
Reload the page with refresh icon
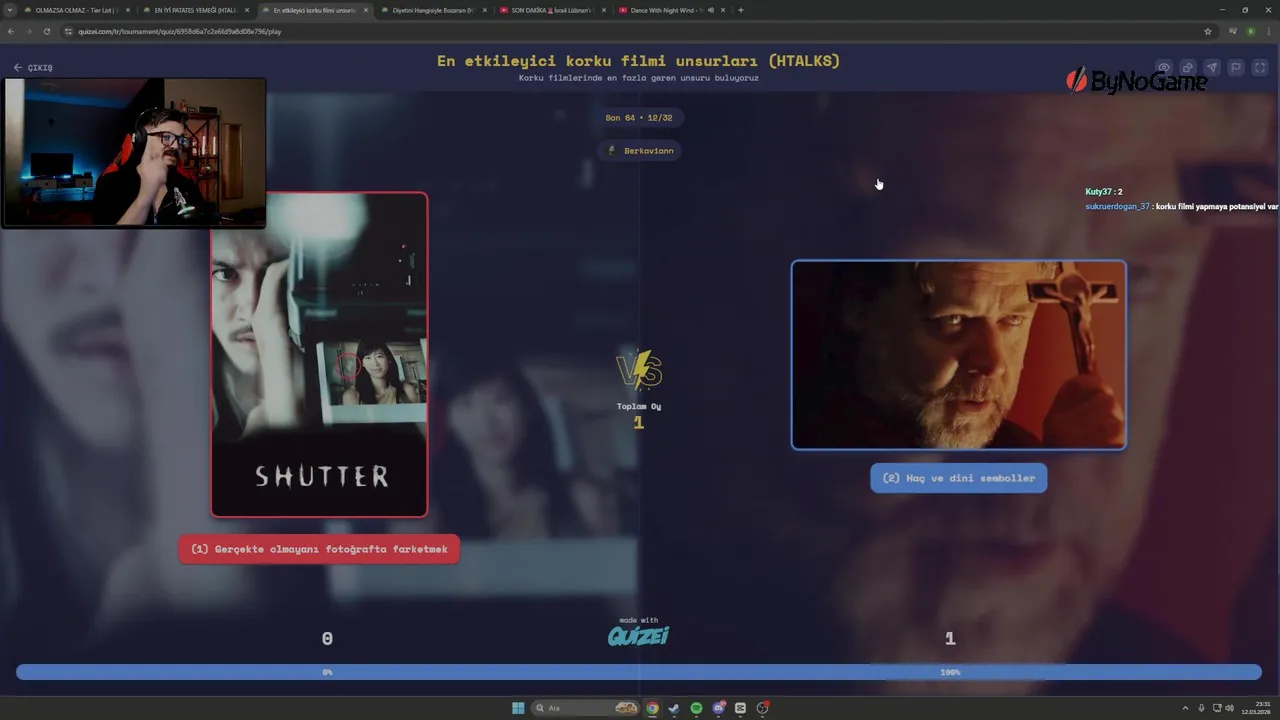pos(46,31)
